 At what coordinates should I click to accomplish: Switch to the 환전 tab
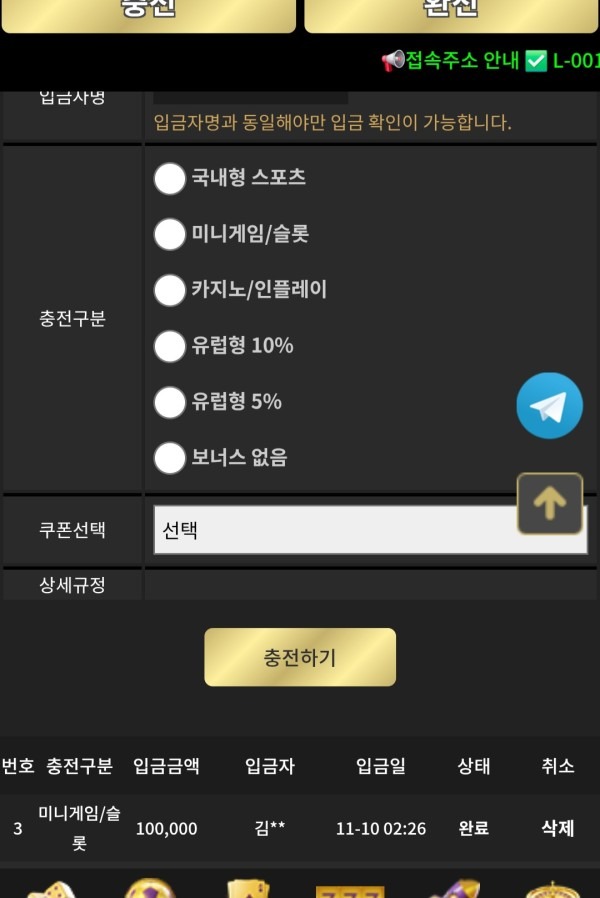tap(450, 10)
